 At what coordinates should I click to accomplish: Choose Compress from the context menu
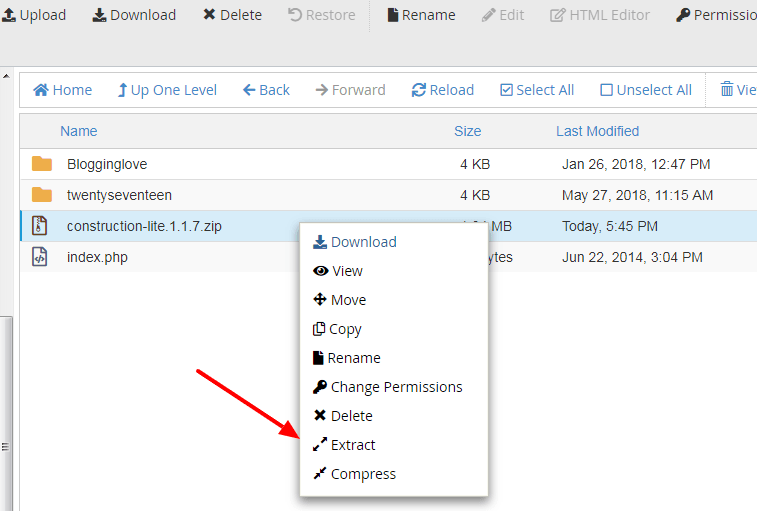tap(363, 474)
